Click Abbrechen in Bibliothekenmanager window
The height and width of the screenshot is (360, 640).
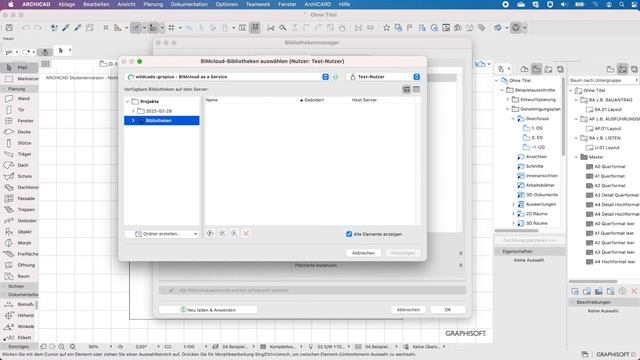click(x=408, y=310)
